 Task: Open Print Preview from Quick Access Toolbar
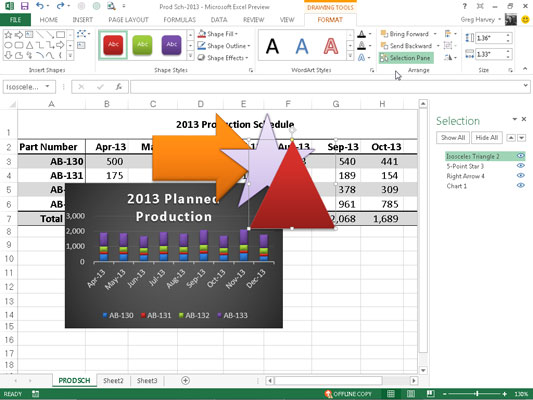click(x=111, y=6)
